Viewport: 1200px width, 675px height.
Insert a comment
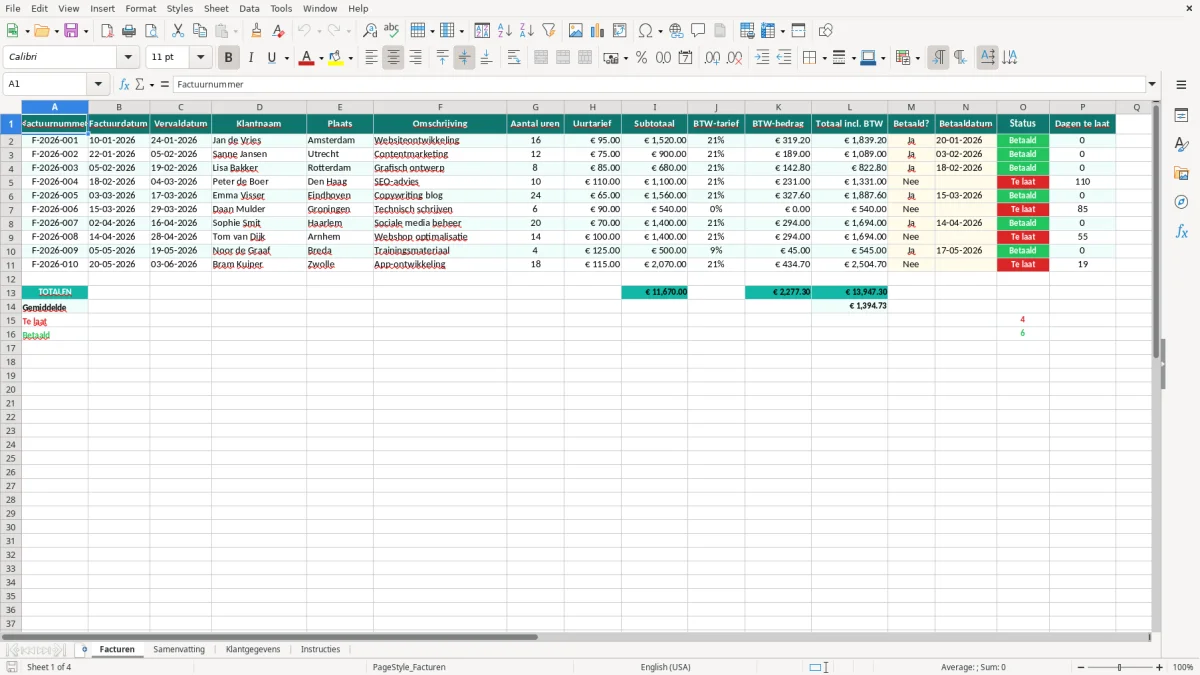point(698,31)
